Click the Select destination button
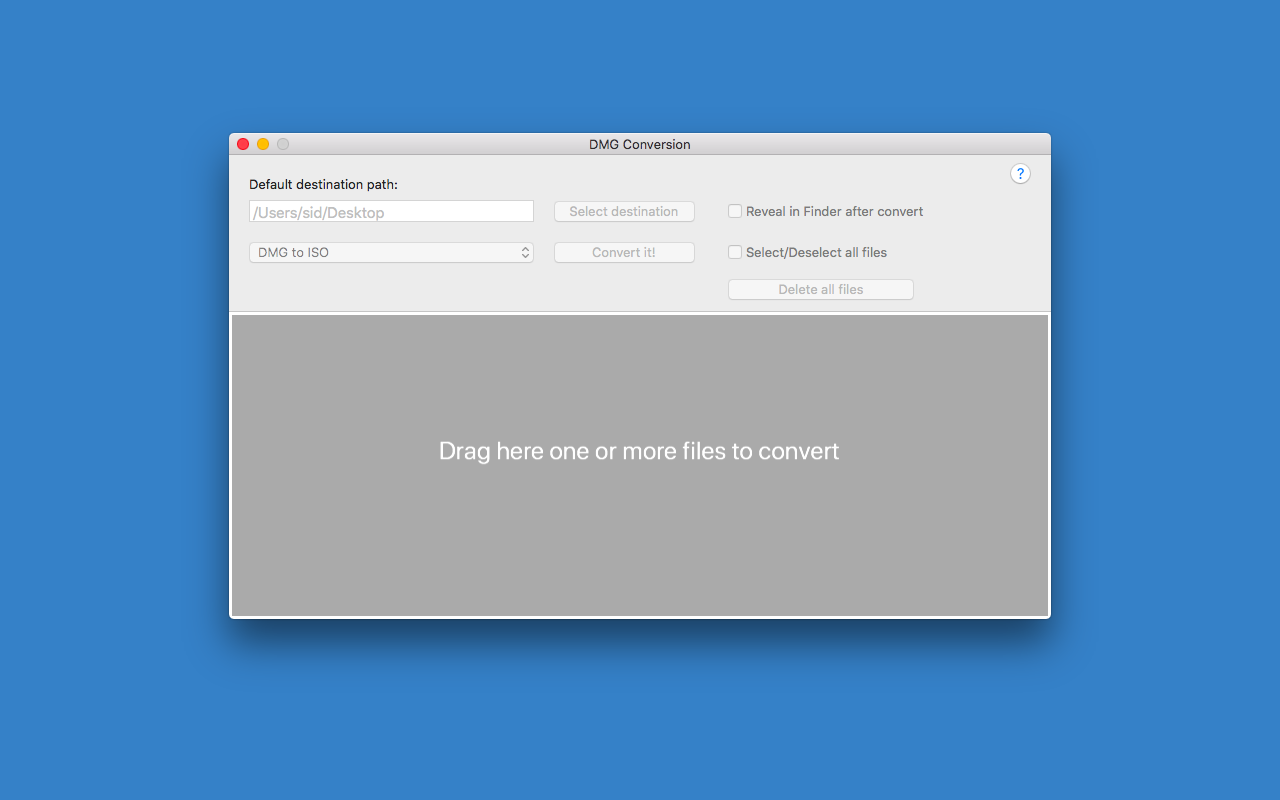The width and height of the screenshot is (1280, 800). (624, 212)
